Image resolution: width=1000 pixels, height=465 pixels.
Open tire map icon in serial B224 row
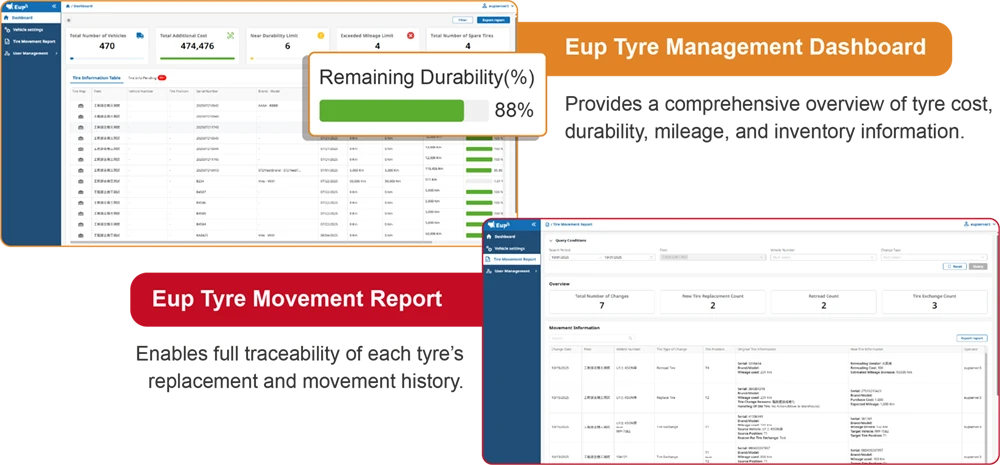[81, 181]
